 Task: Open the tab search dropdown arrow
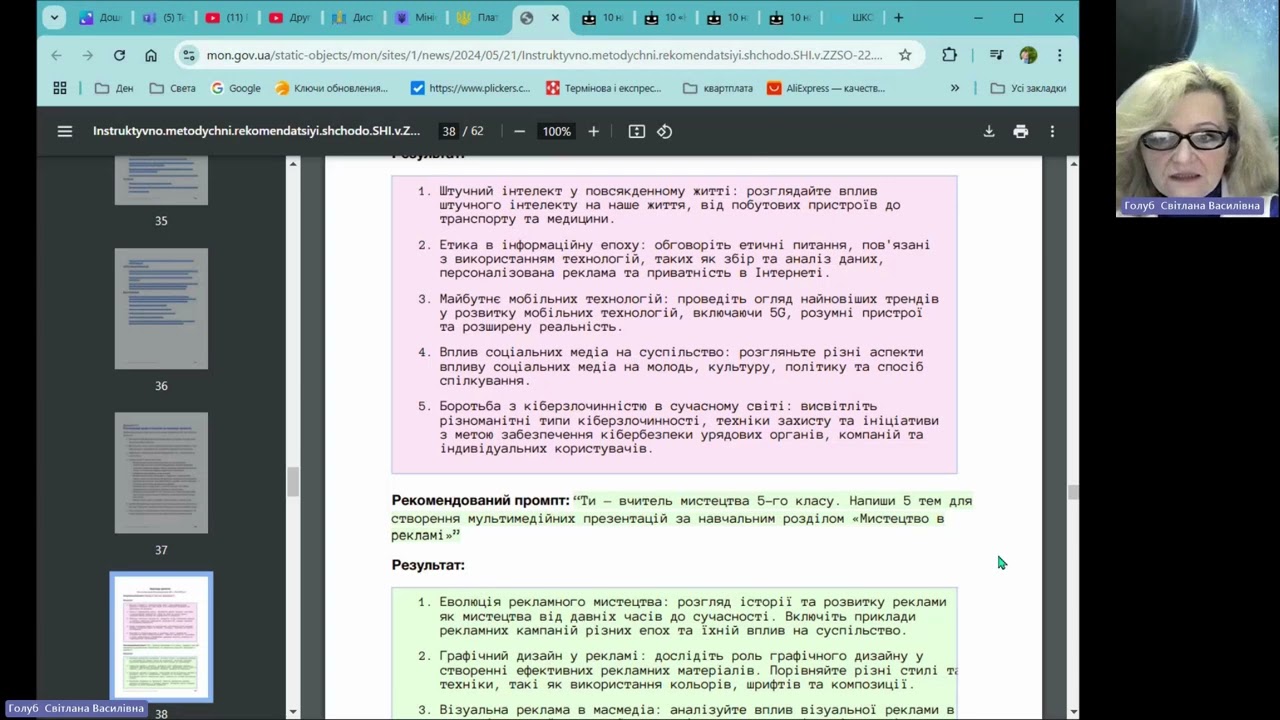[54, 17]
